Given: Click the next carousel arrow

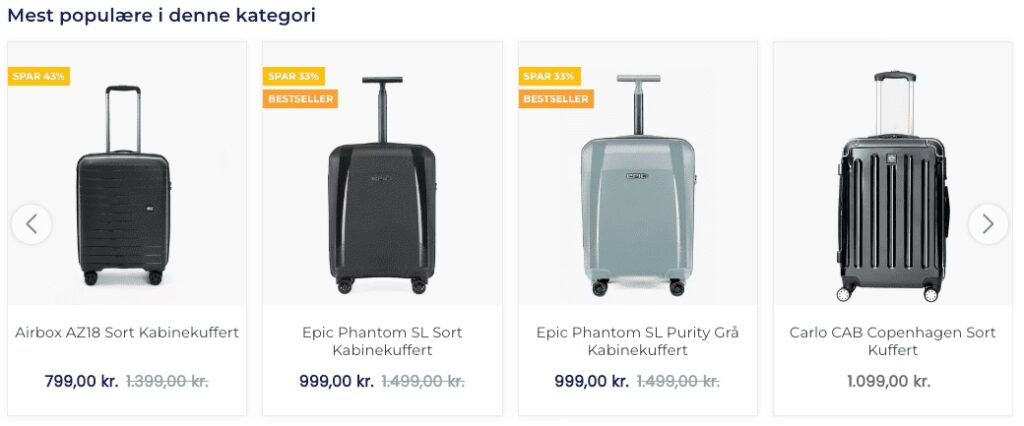Looking at the screenshot, I should point(988,224).
